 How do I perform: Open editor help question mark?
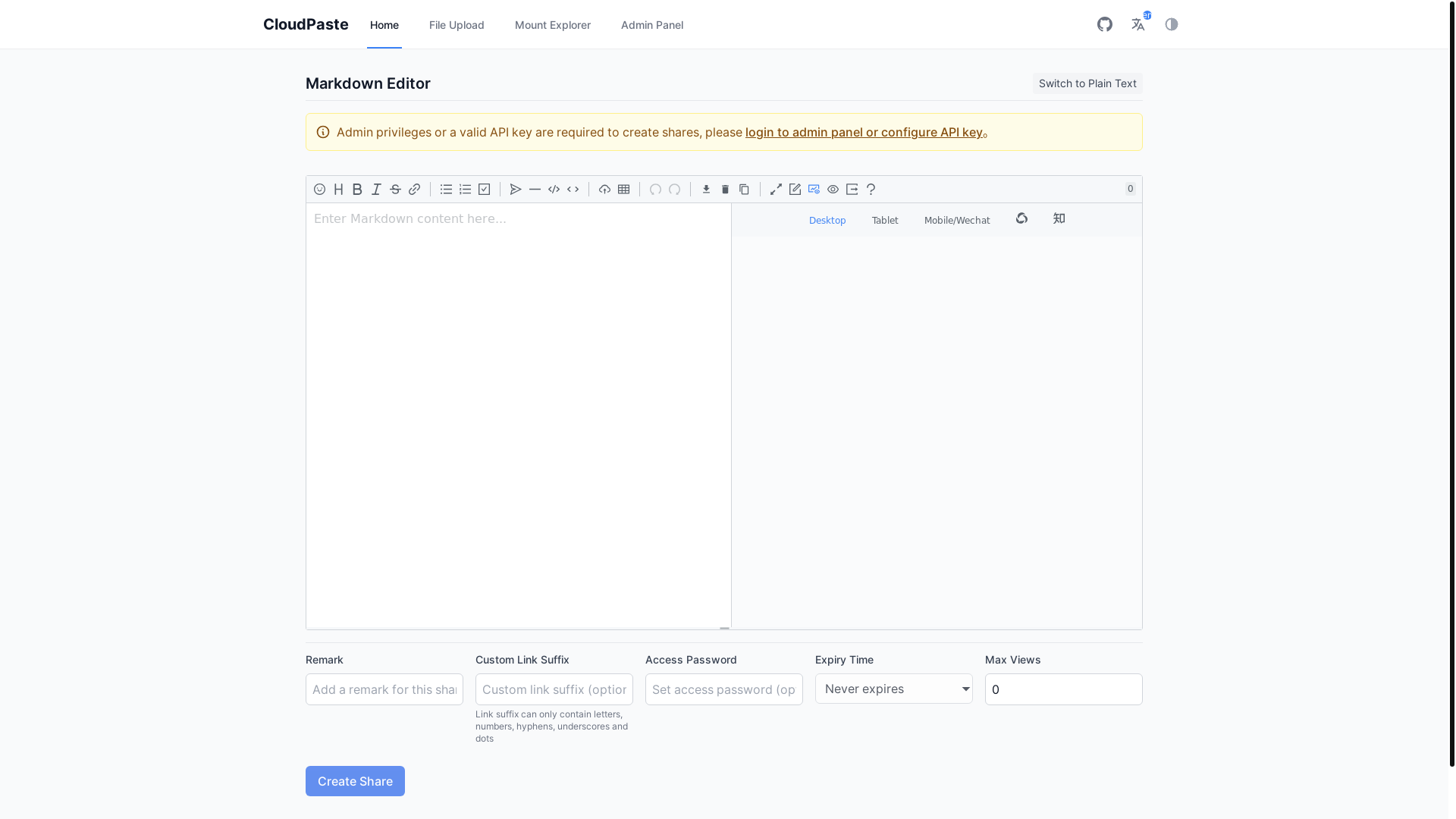point(871,190)
